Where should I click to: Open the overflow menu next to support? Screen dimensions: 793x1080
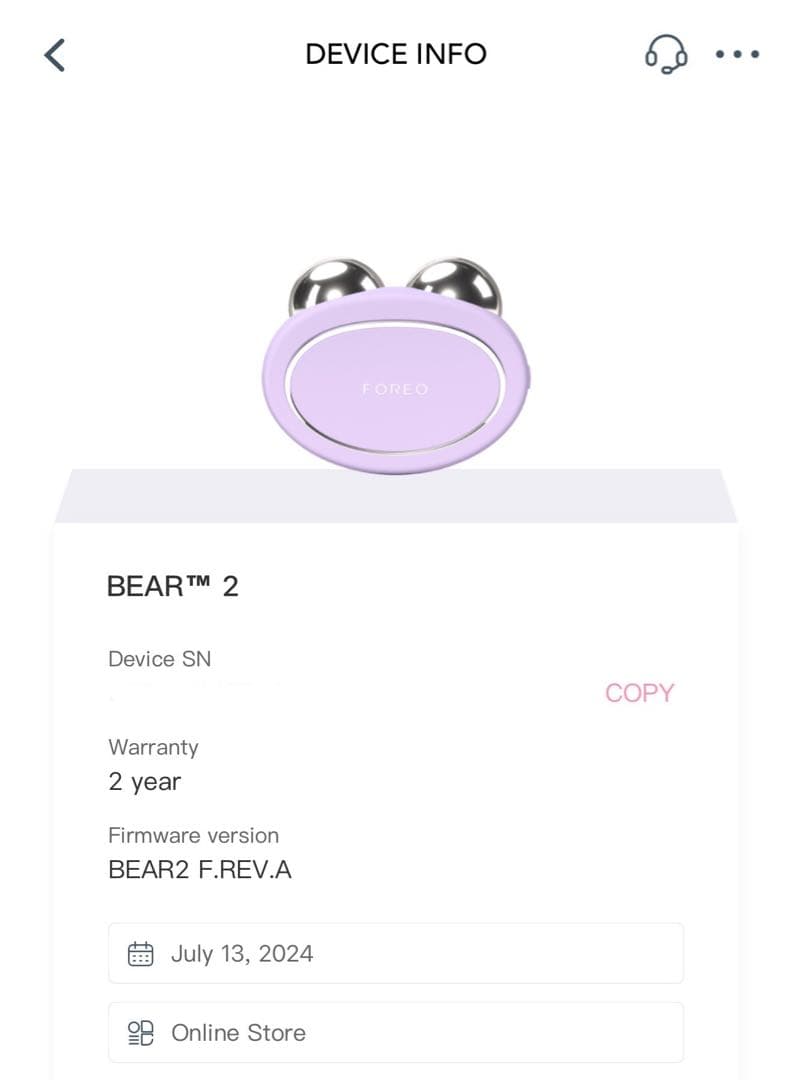[x=735, y=55]
